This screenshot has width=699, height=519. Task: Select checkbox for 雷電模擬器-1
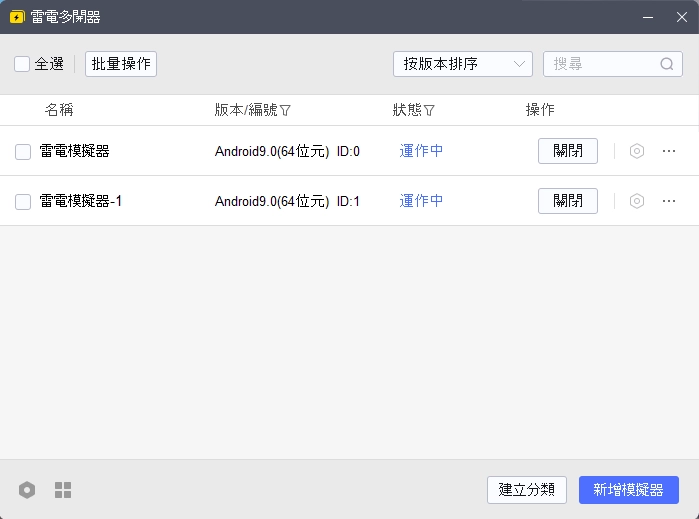[23, 202]
